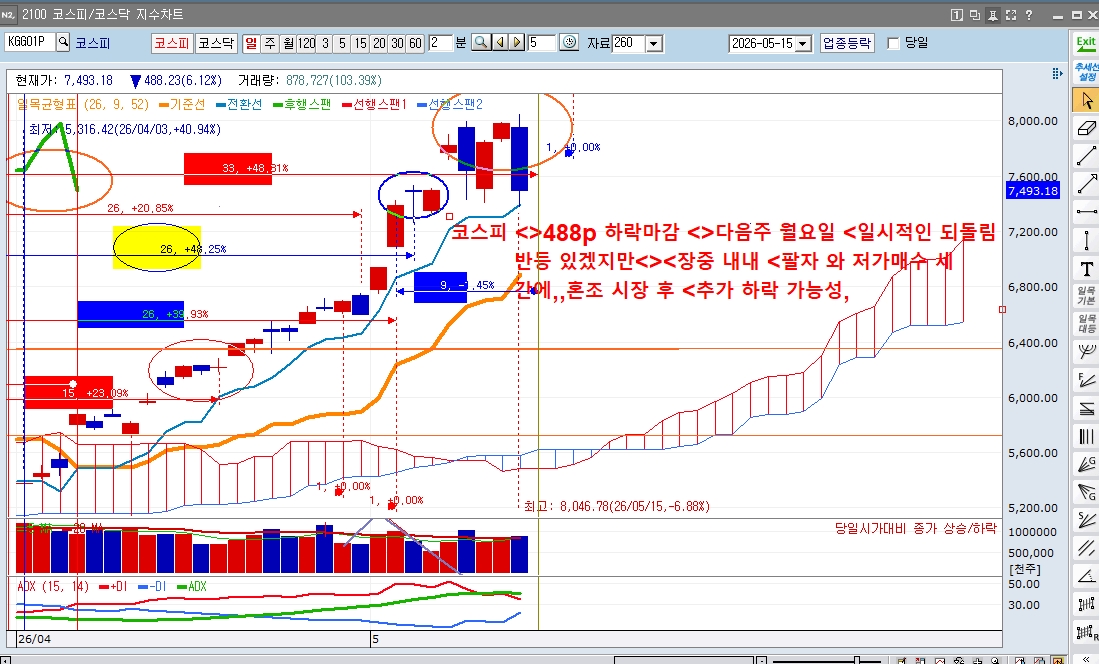Image resolution: width=1099 pixels, height=664 pixels.
Task: Click the 당일시가대비 종가 상승/하락 label
Action: point(915,528)
